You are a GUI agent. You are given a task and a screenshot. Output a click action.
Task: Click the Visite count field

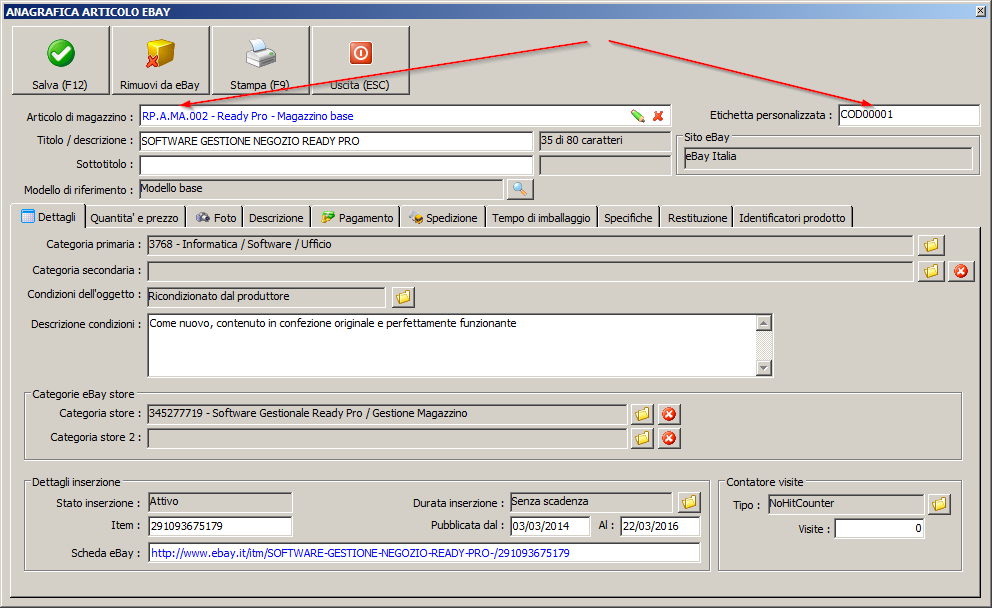(879, 529)
